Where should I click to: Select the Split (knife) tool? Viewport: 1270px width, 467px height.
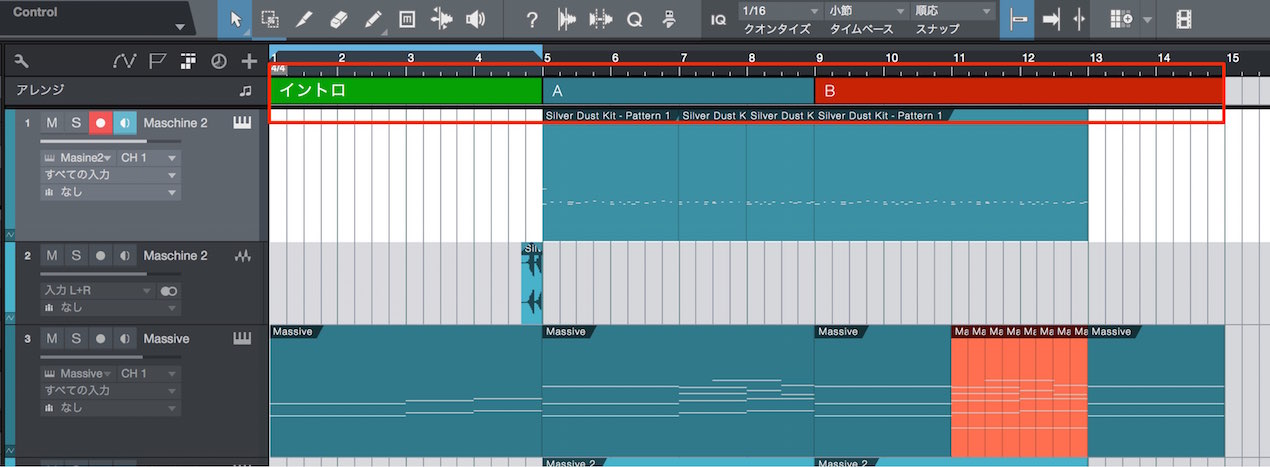(304, 19)
